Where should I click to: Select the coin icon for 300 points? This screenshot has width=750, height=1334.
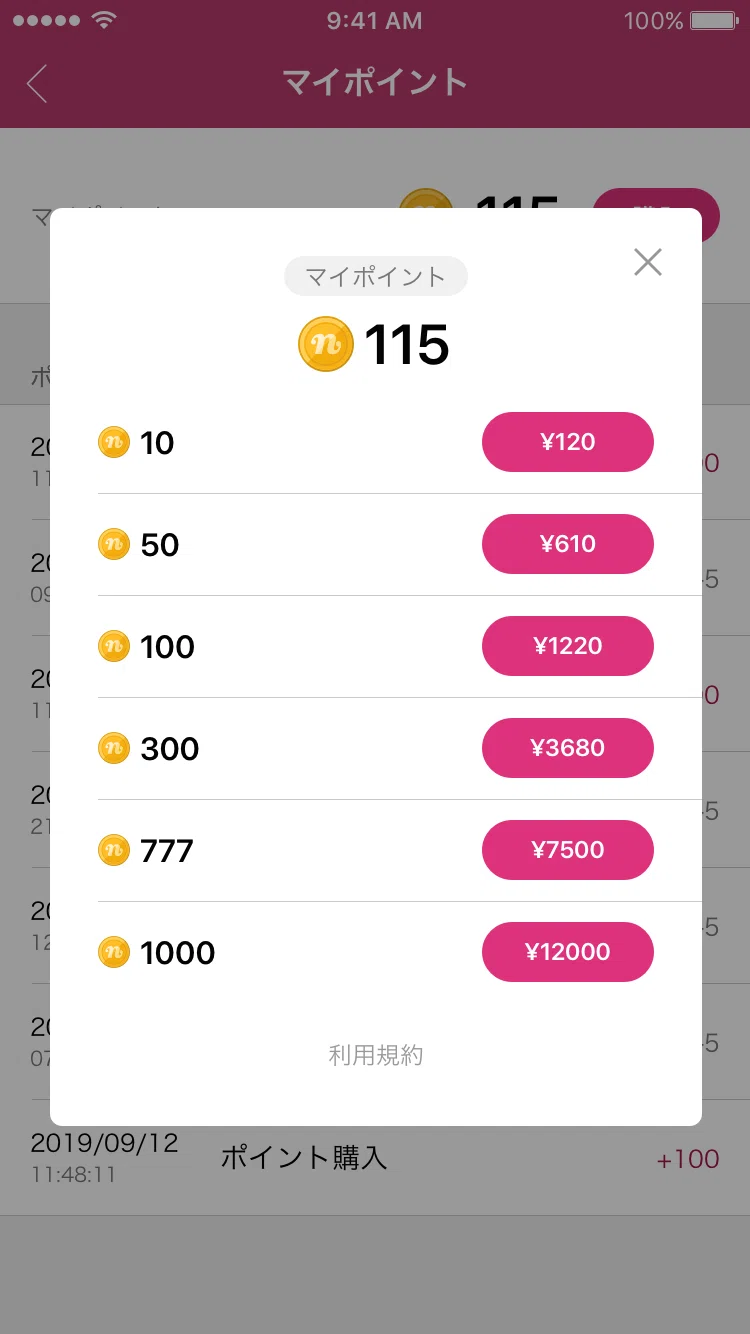pyautogui.click(x=114, y=748)
